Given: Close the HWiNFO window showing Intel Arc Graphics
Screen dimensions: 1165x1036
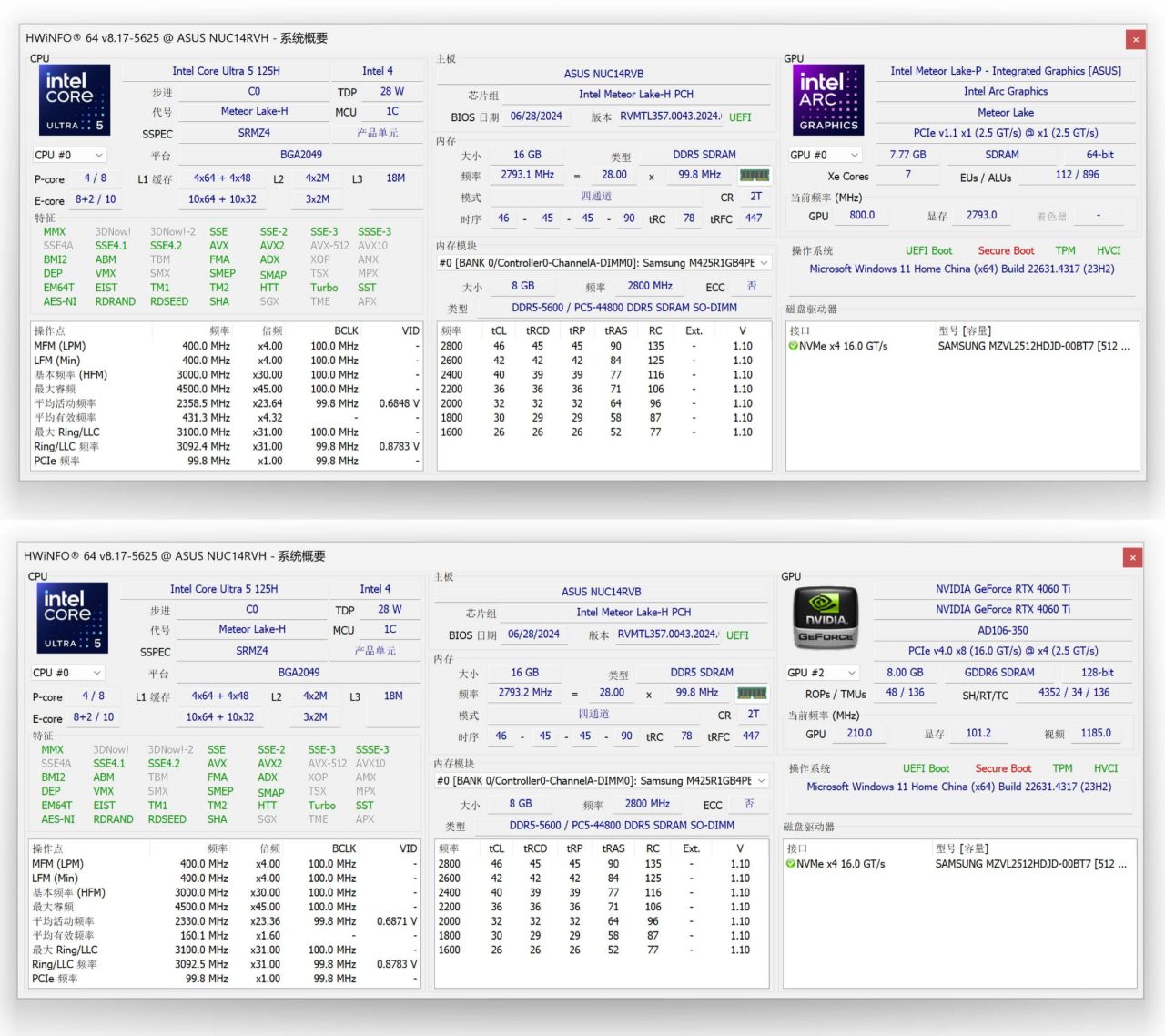Looking at the screenshot, I should (1135, 39).
